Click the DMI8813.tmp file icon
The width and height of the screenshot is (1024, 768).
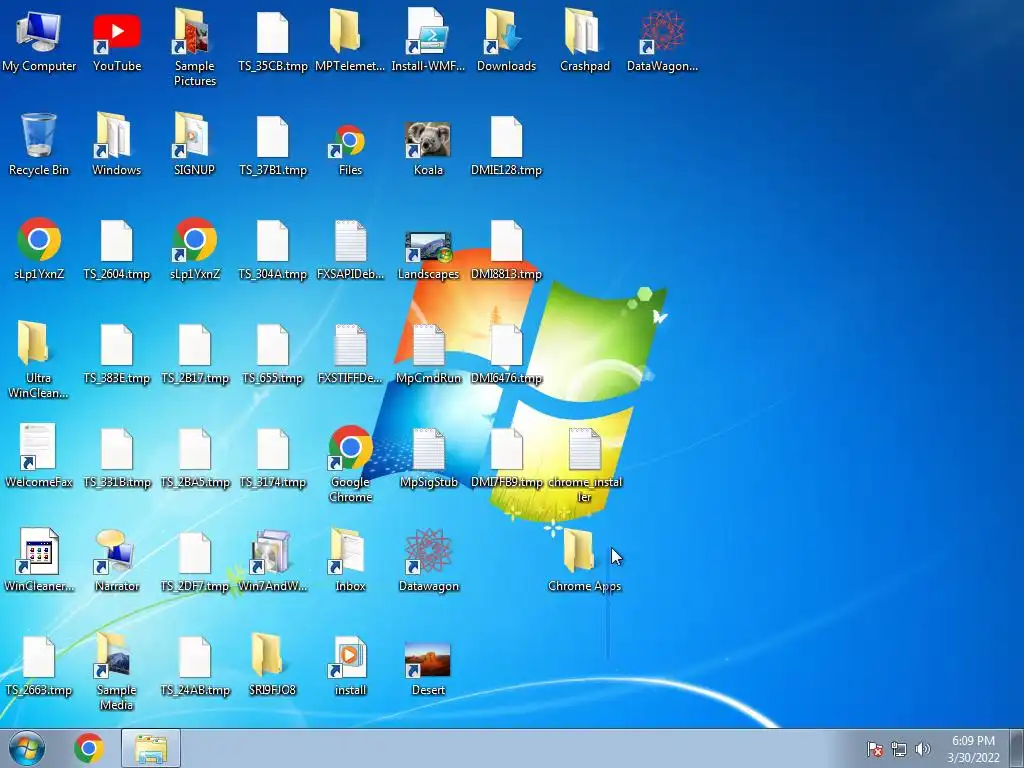506,241
